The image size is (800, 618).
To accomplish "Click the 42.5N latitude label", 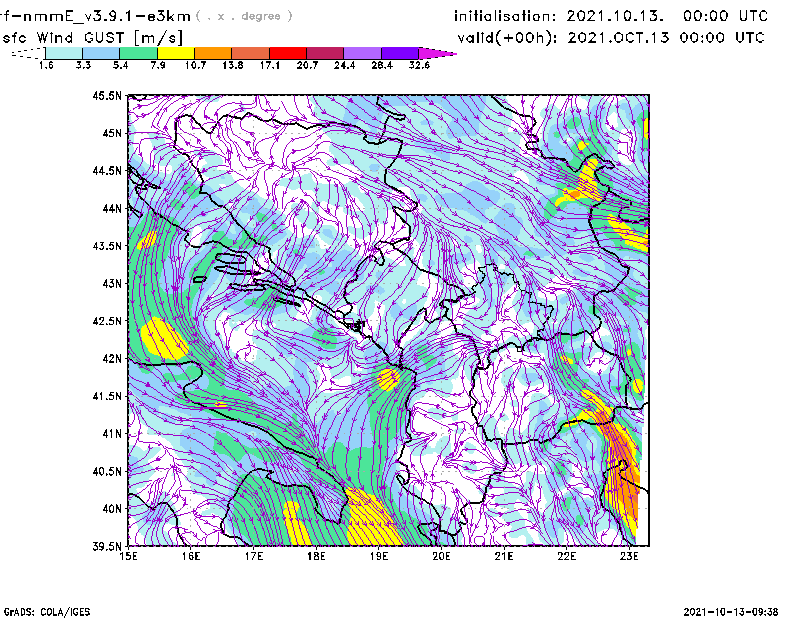I will tap(107, 321).
